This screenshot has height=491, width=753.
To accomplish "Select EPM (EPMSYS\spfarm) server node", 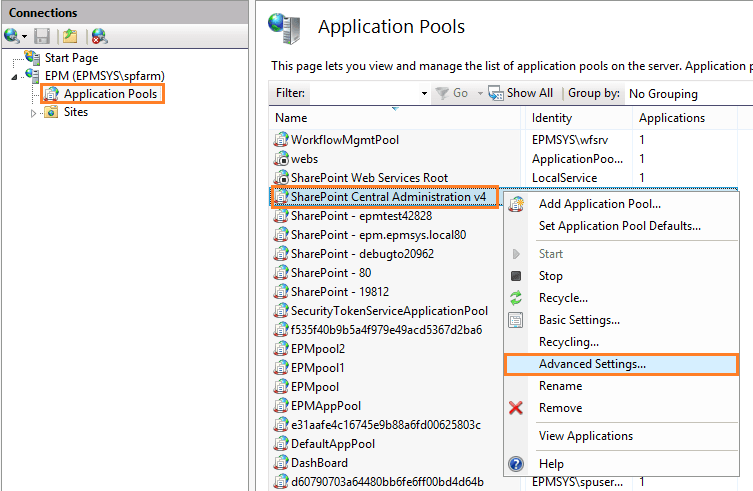I will coord(105,76).
